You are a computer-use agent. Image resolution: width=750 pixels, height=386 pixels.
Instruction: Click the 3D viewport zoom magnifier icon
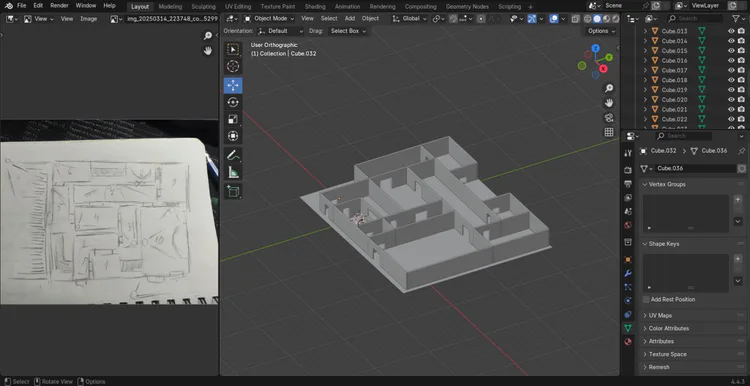pos(609,88)
